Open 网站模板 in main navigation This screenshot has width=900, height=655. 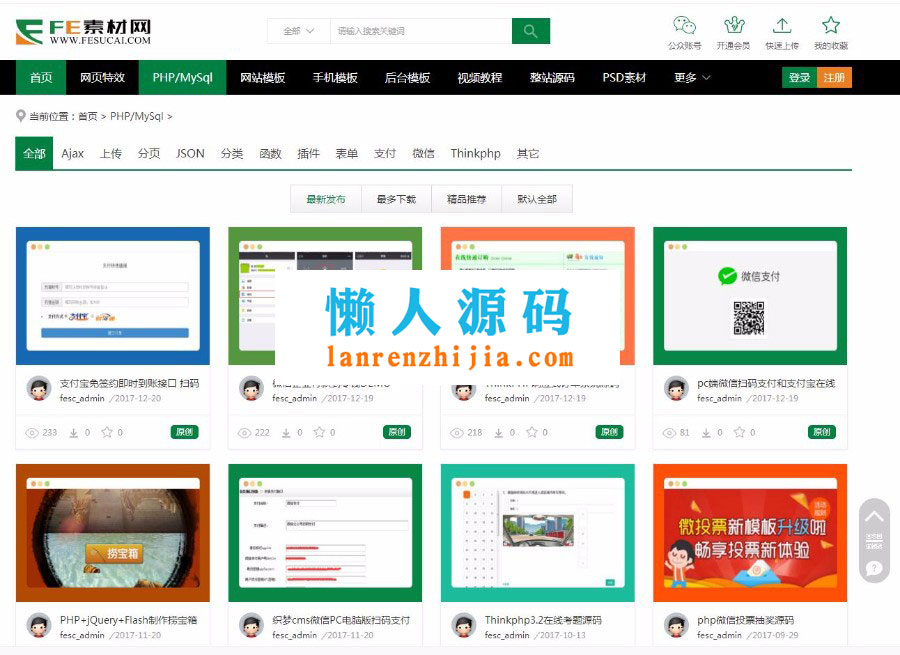click(x=262, y=77)
